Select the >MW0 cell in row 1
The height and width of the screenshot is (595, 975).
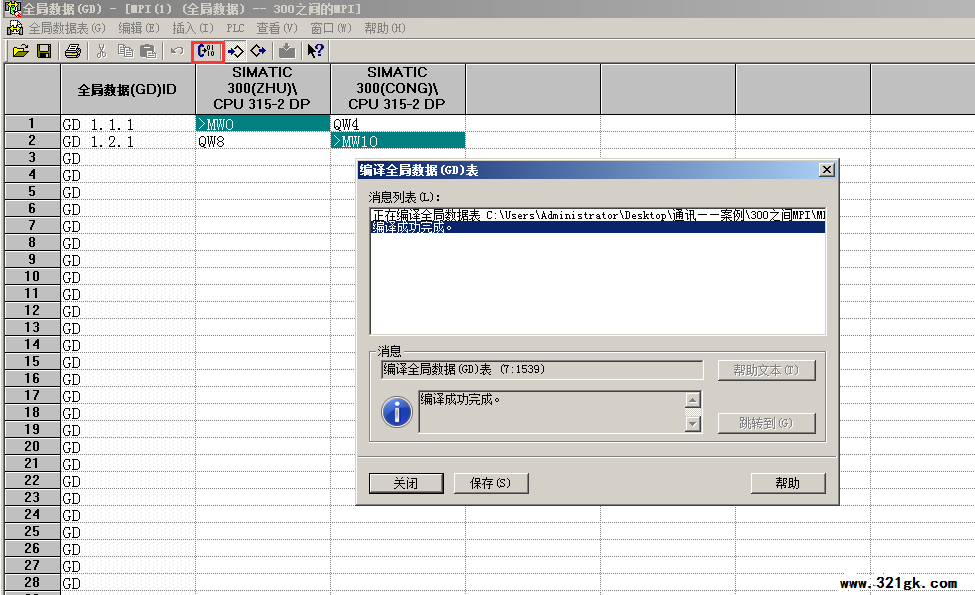[262, 124]
